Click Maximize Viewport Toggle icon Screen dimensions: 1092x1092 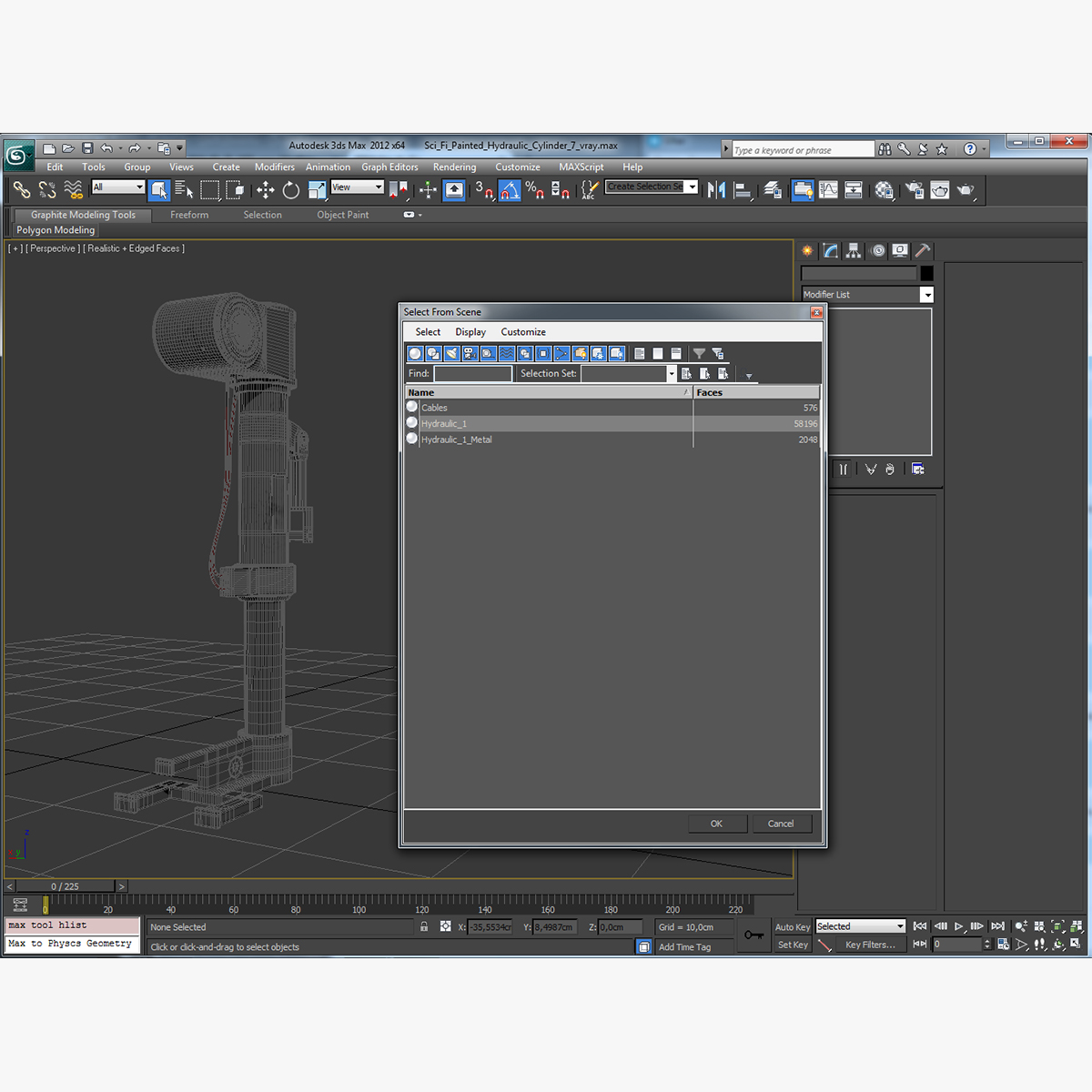tap(1077, 945)
